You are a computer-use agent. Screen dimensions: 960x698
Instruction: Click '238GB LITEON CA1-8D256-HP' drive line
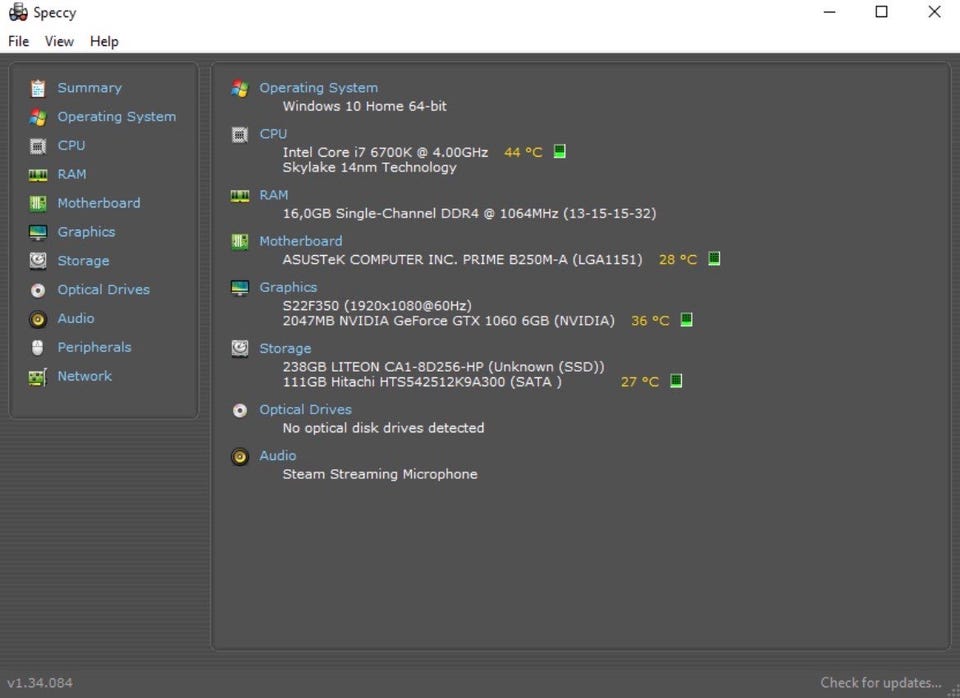pyautogui.click(x=443, y=367)
